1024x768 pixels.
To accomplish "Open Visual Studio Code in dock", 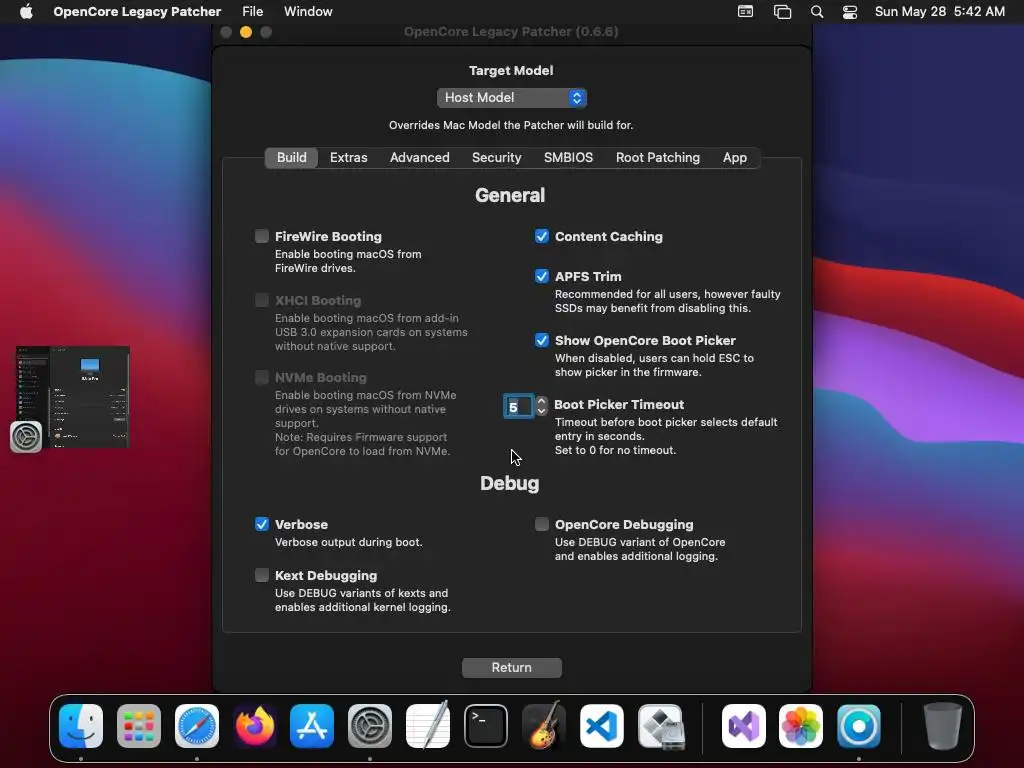I will pos(601,726).
